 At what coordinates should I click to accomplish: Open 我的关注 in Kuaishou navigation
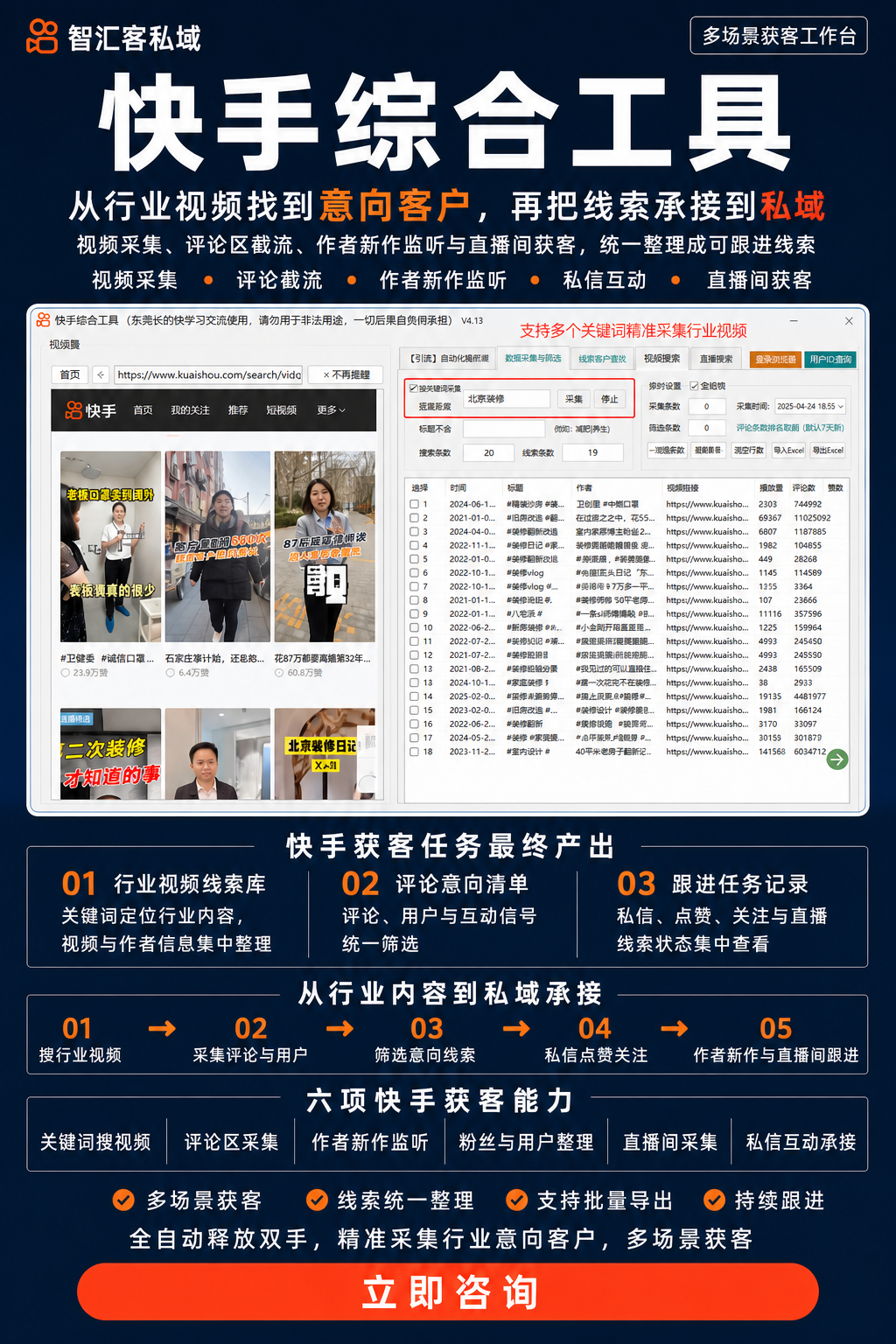pos(190,410)
